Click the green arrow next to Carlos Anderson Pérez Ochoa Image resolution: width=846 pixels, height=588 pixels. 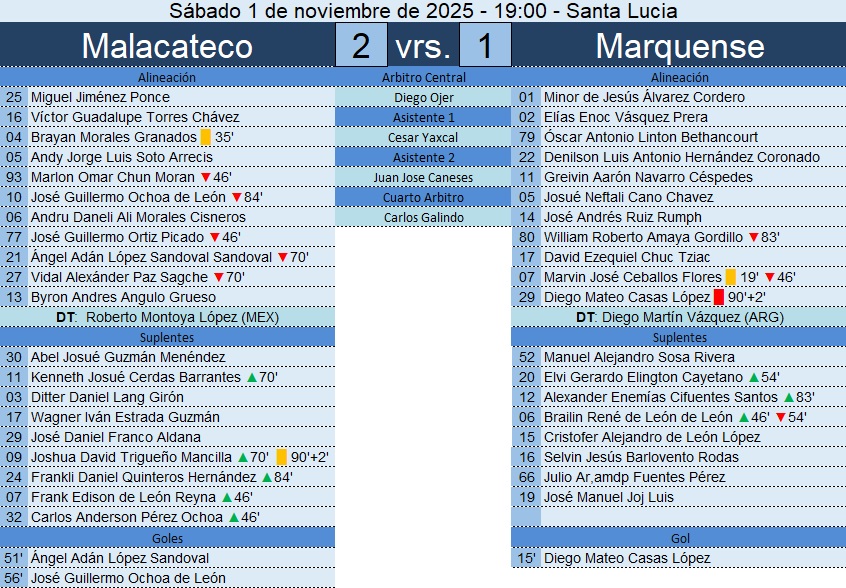tap(233, 517)
